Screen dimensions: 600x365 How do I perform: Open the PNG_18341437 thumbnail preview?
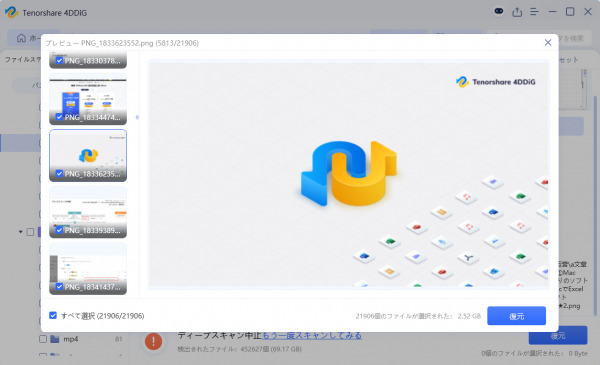pos(88,269)
